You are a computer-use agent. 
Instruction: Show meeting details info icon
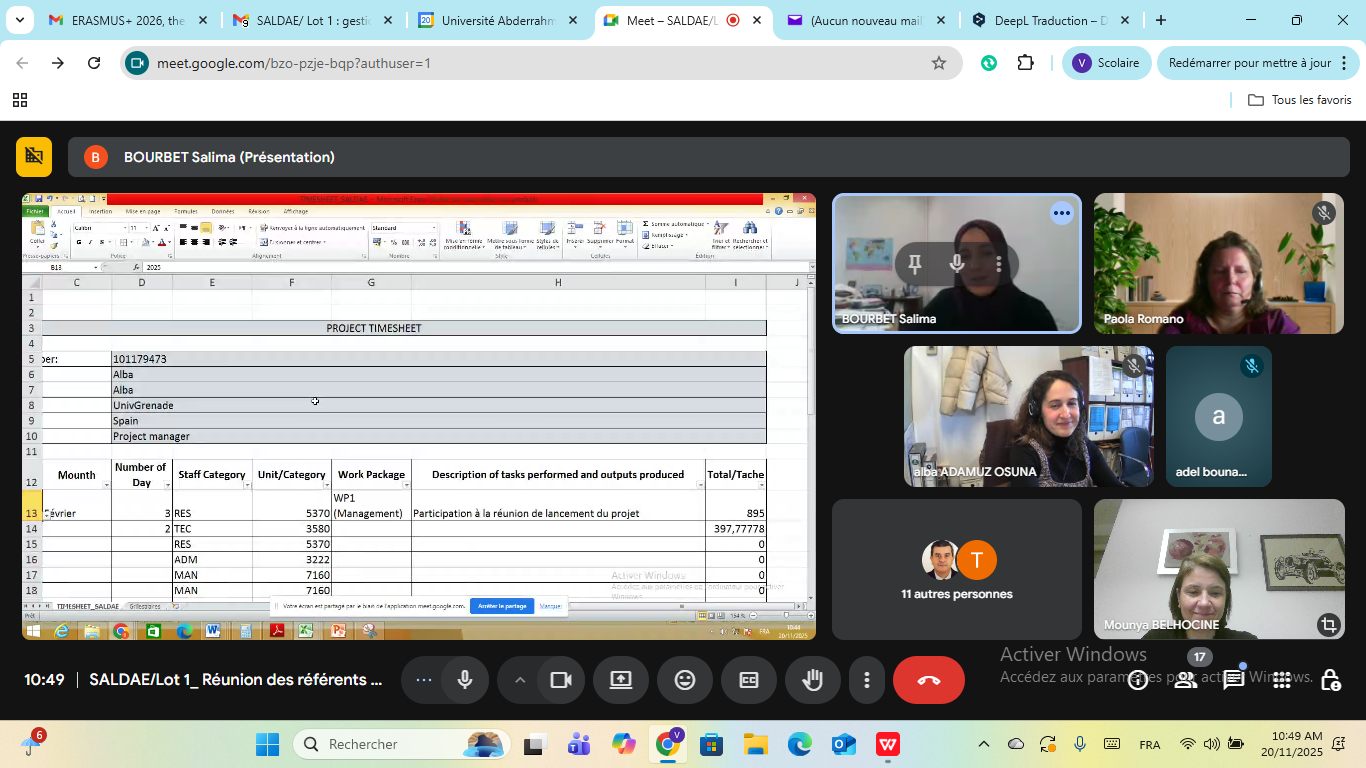pyautogui.click(x=1138, y=680)
